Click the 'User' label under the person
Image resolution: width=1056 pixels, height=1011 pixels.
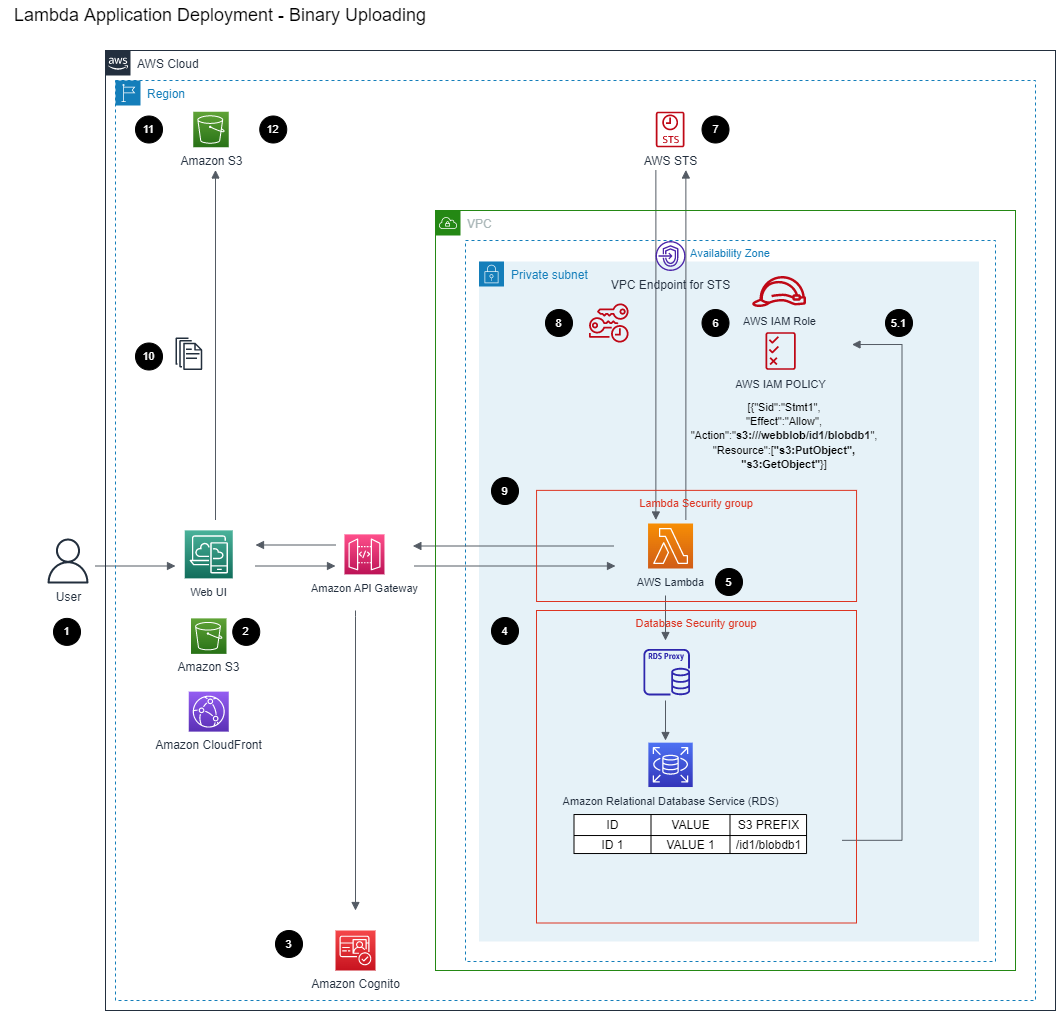click(68, 597)
